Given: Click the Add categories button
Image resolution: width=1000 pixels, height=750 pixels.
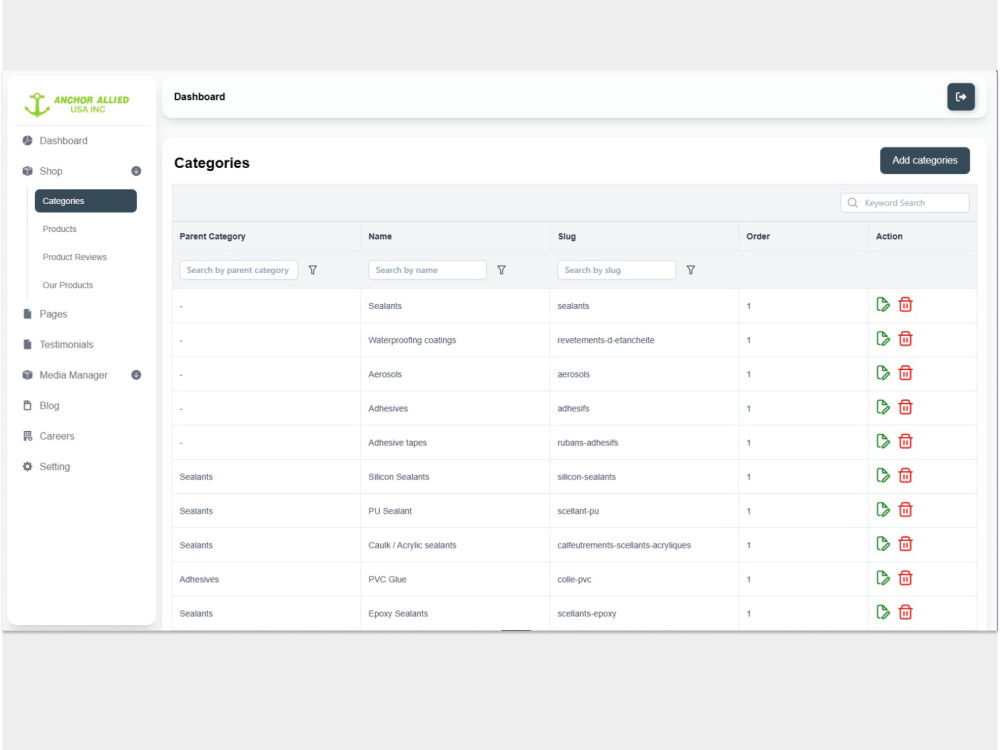Looking at the screenshot, I should 925,161.
